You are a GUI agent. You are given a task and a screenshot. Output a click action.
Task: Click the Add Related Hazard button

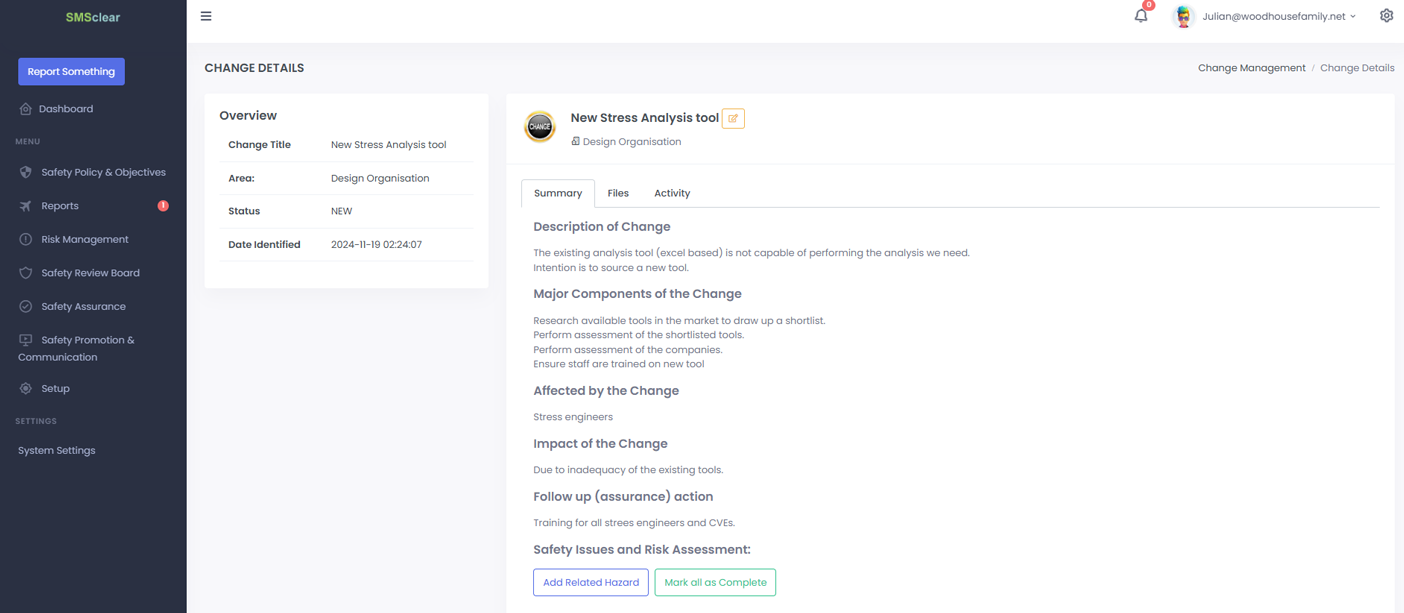coord(591,582)
